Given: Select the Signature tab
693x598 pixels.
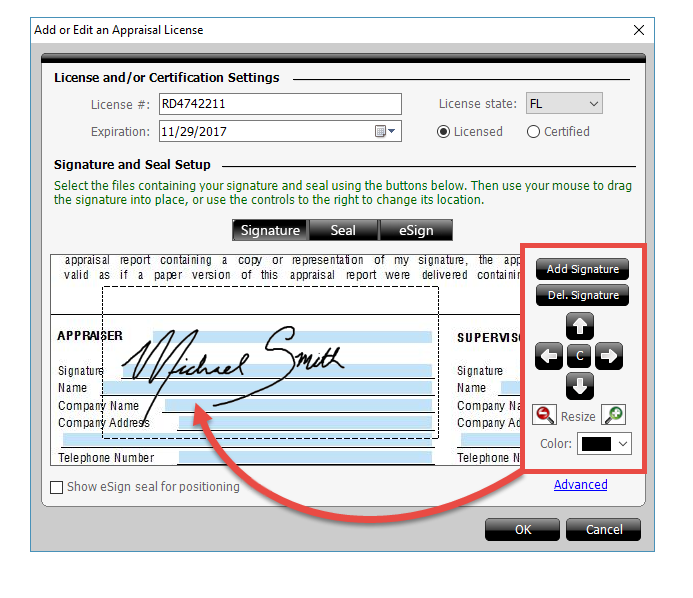Looking at the screenshot, I should [270, 230].
